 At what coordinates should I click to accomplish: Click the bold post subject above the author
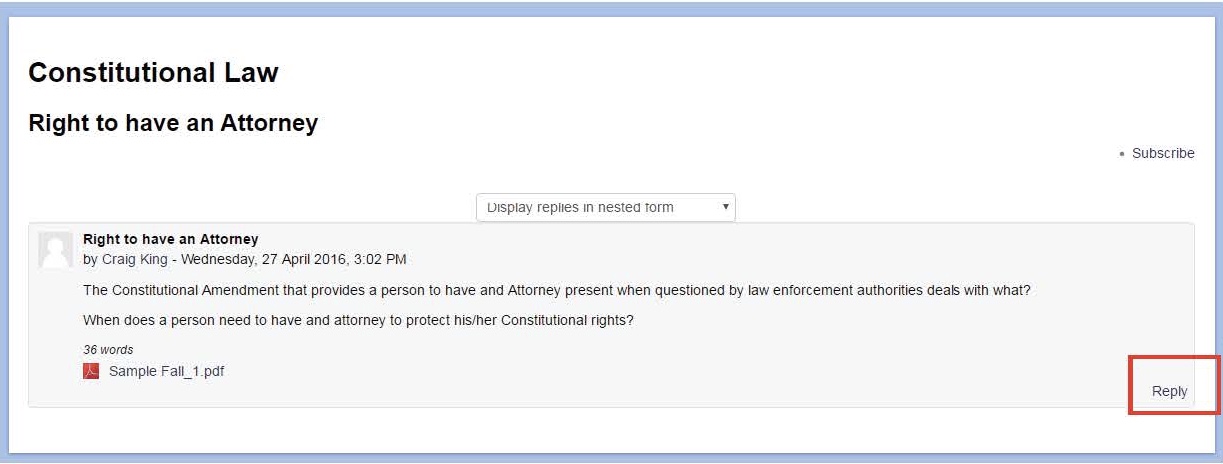point(171,239)
